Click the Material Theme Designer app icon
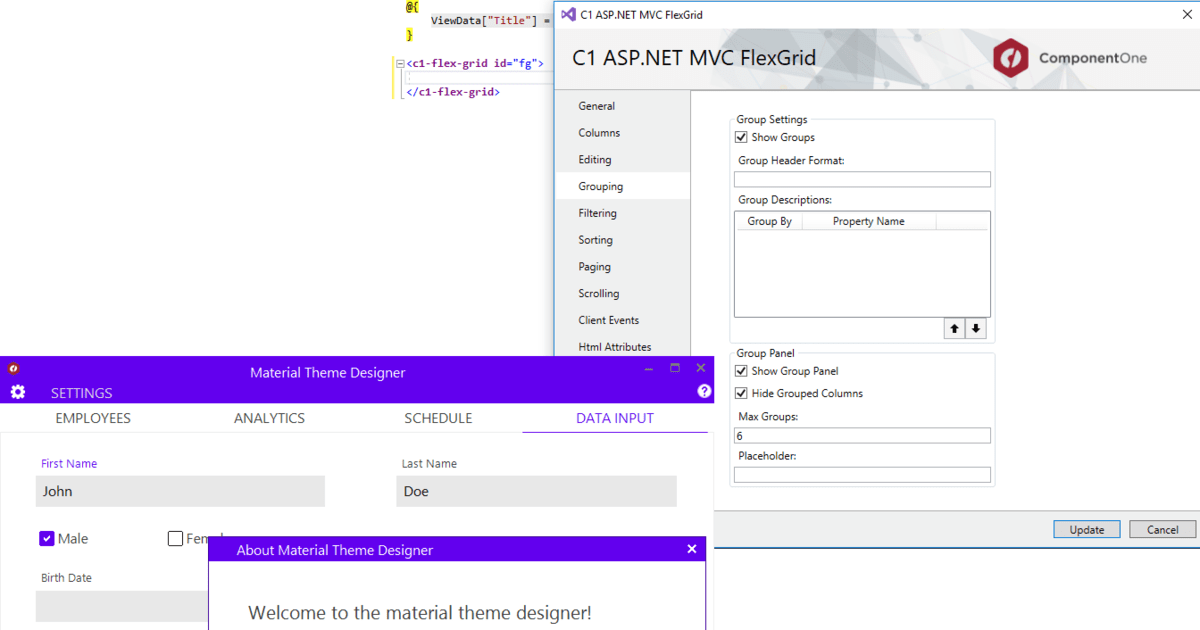 click(12, 368)
